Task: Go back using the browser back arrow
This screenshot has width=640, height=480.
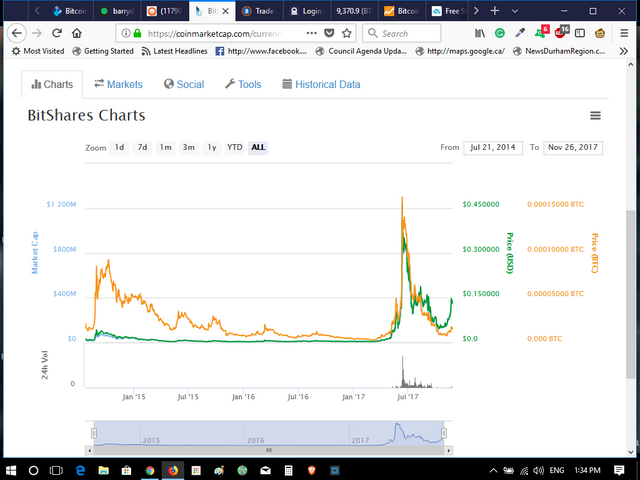Action: click(x=16, y=33)
